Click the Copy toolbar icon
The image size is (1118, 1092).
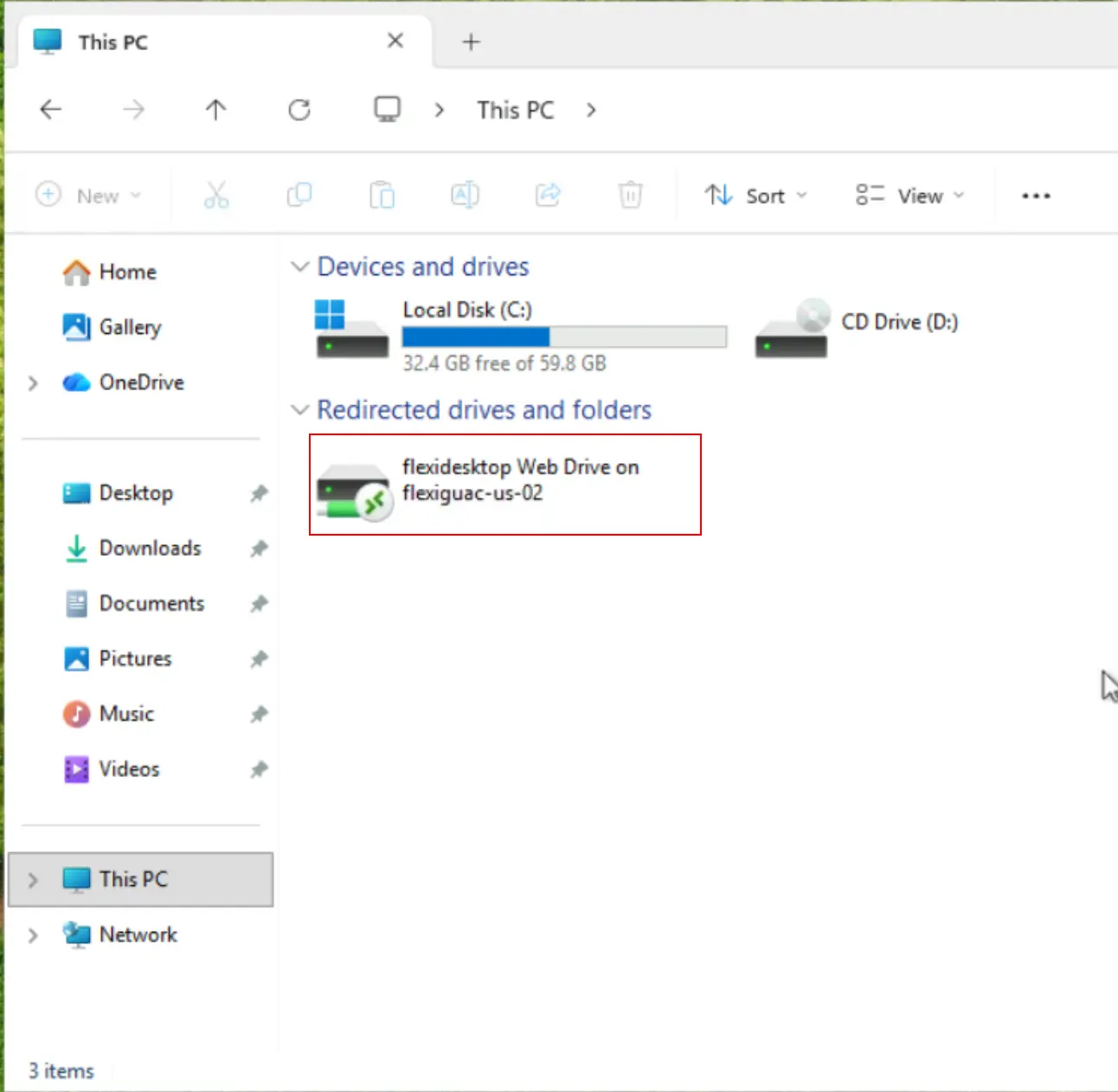coord(299,196)
